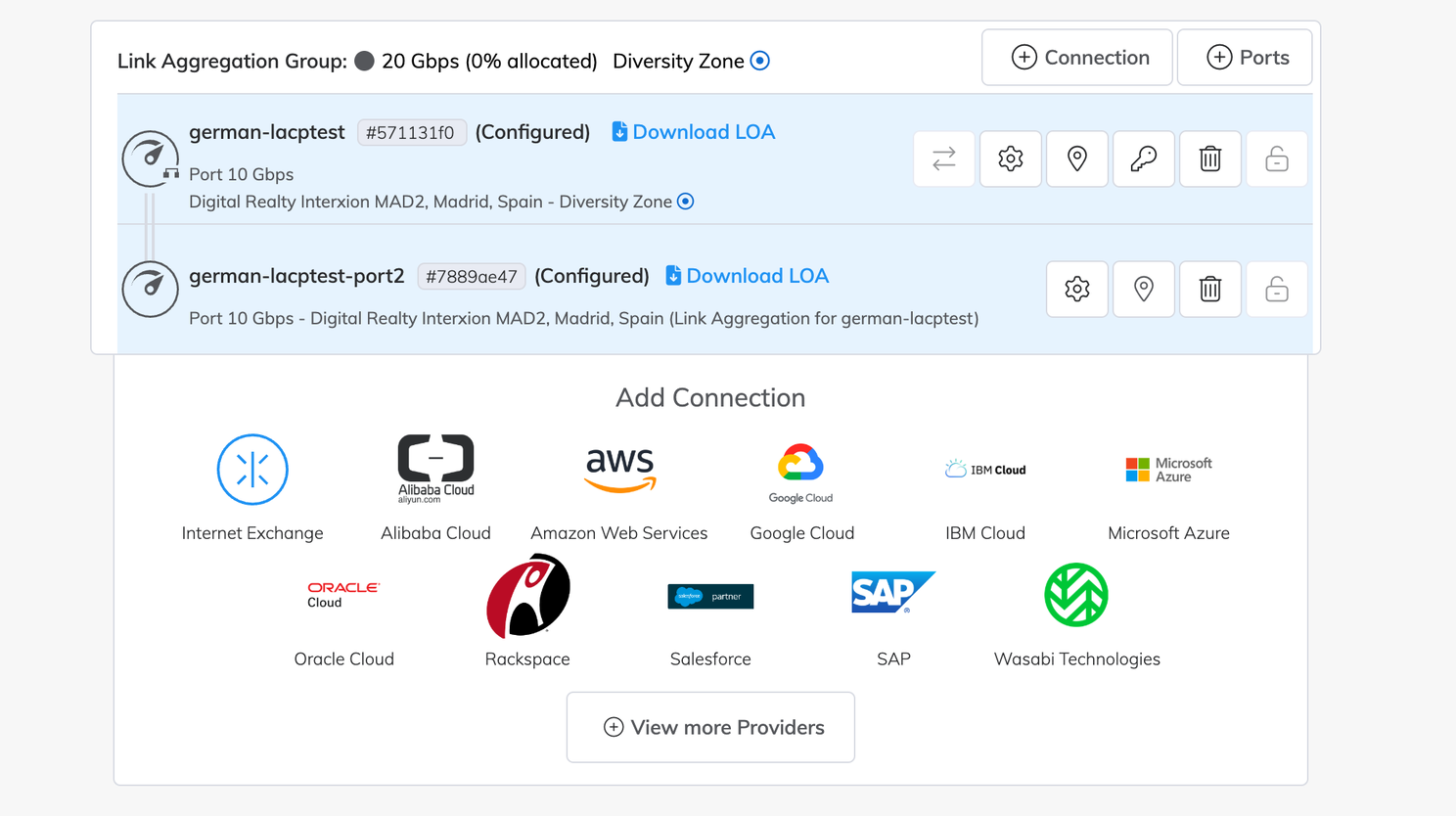The width and height of the screenshot is (1456, 816).
Task: Download LOA for german-lacptest-port2
Action: pyautogui.click(x=747, y=276)
